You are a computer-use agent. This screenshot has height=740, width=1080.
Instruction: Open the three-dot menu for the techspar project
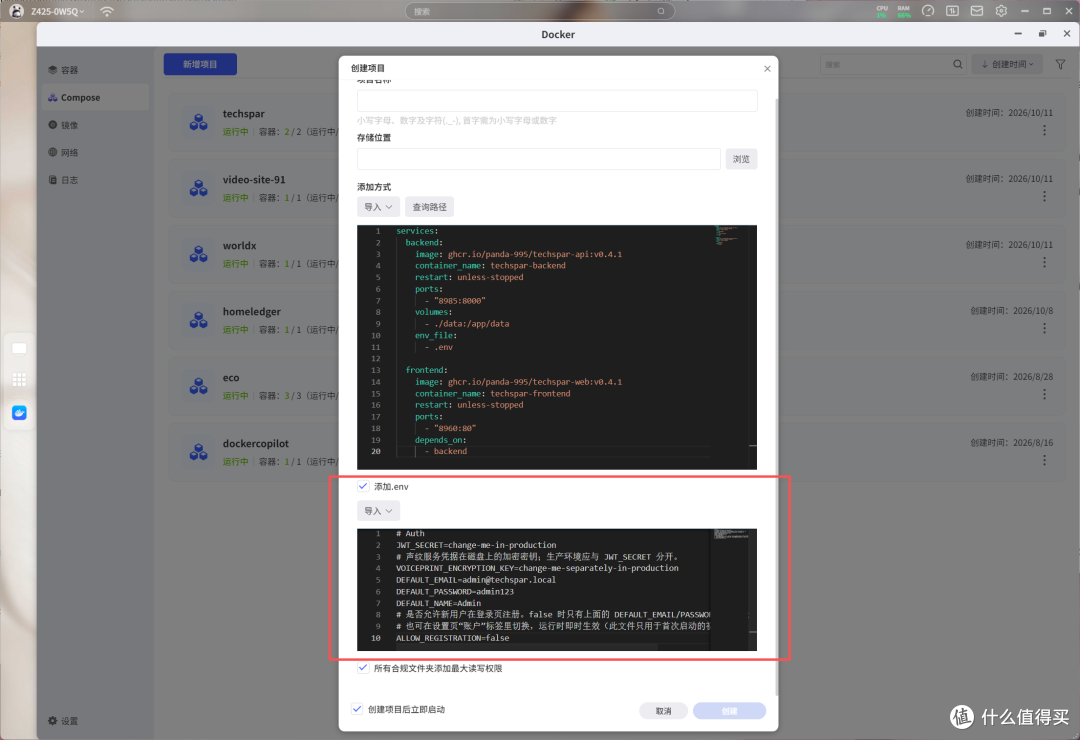[1044, 130]
